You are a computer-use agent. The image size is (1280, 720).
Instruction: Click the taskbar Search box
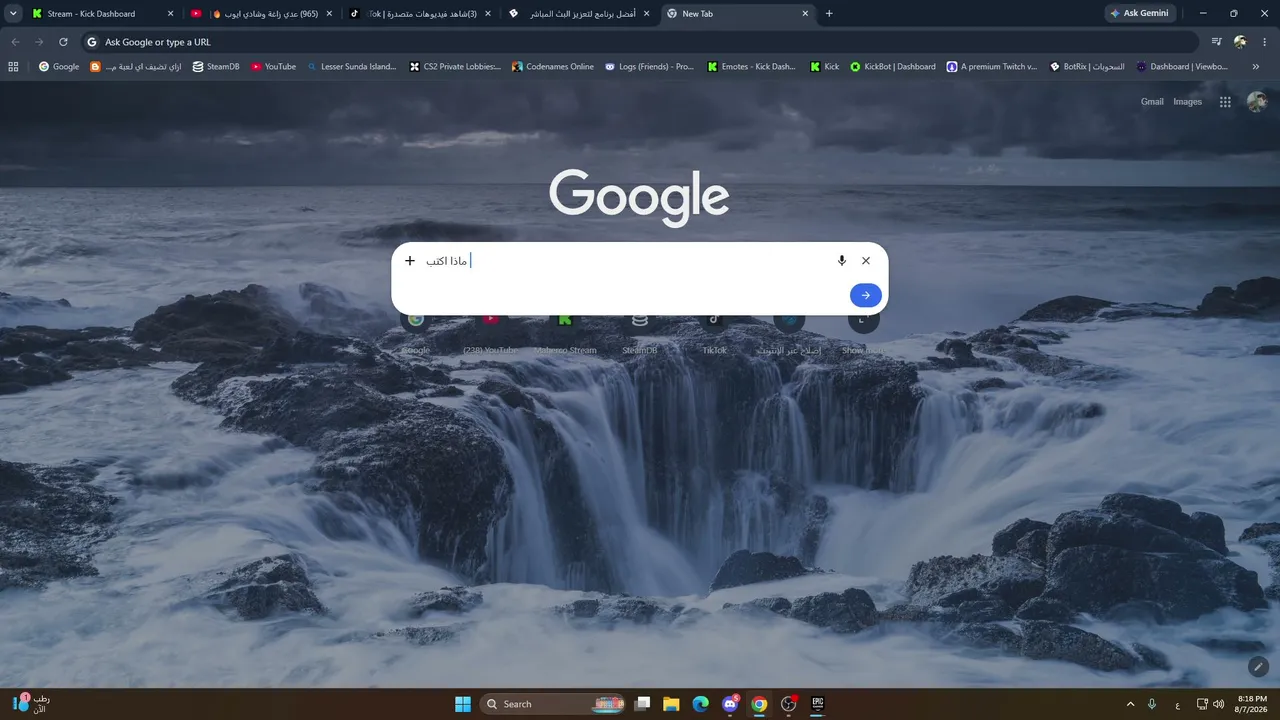[x=553, y=704]
